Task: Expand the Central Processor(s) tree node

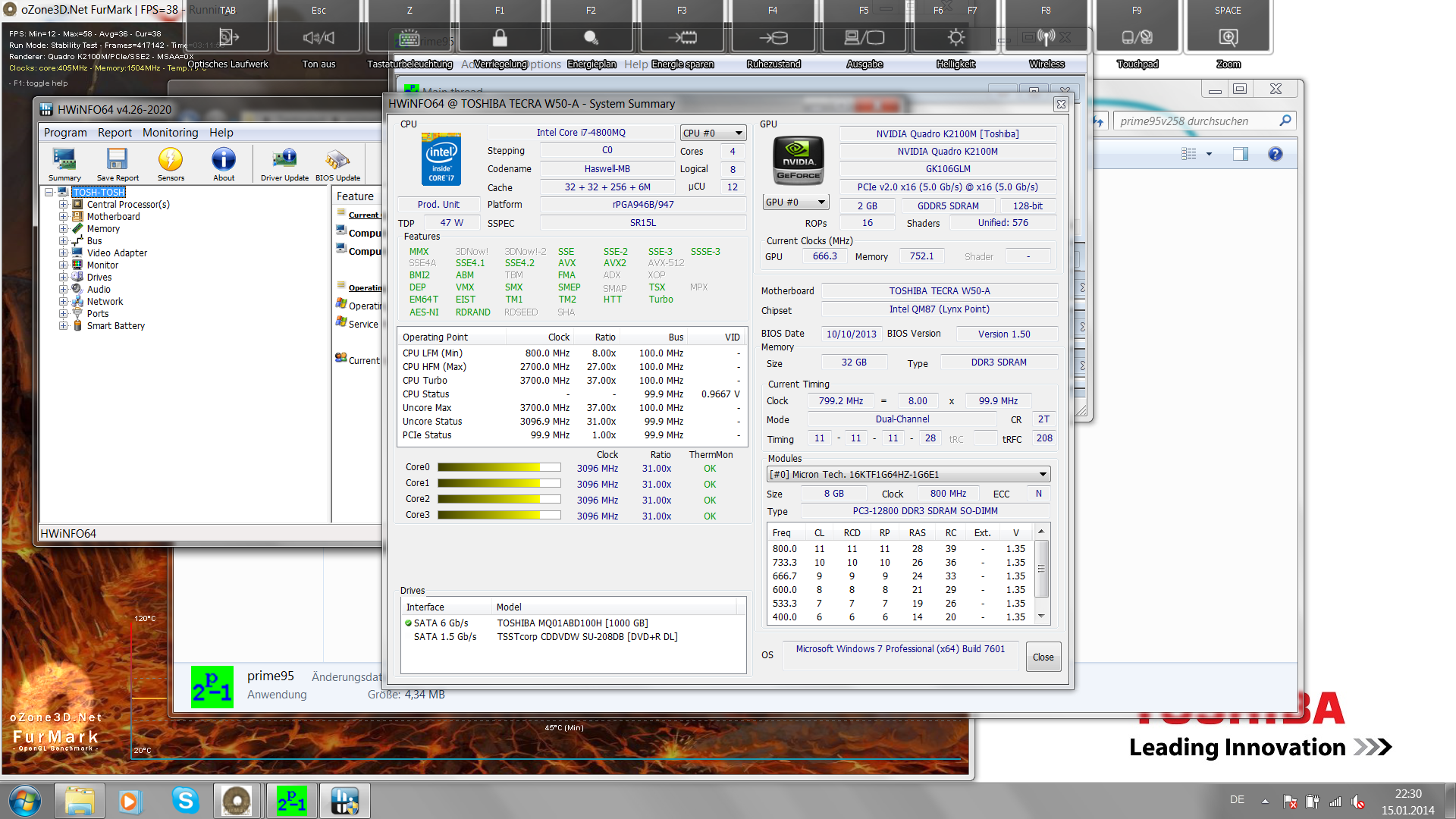Action: pos(64,204)
